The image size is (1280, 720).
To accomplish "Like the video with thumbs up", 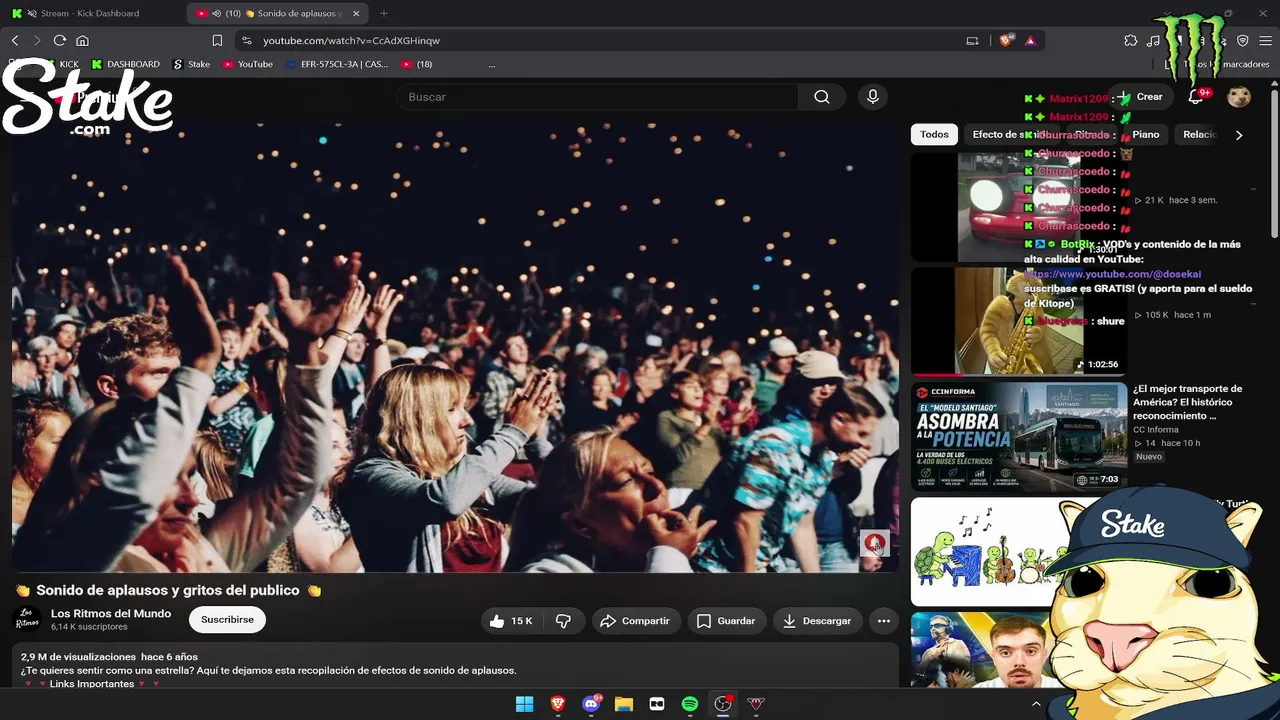I will coord(511,621).
